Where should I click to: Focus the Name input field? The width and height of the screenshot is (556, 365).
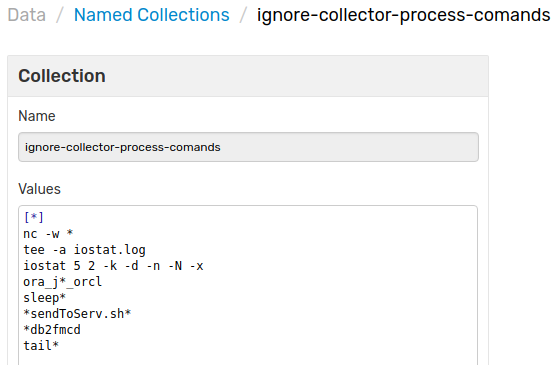248,147
